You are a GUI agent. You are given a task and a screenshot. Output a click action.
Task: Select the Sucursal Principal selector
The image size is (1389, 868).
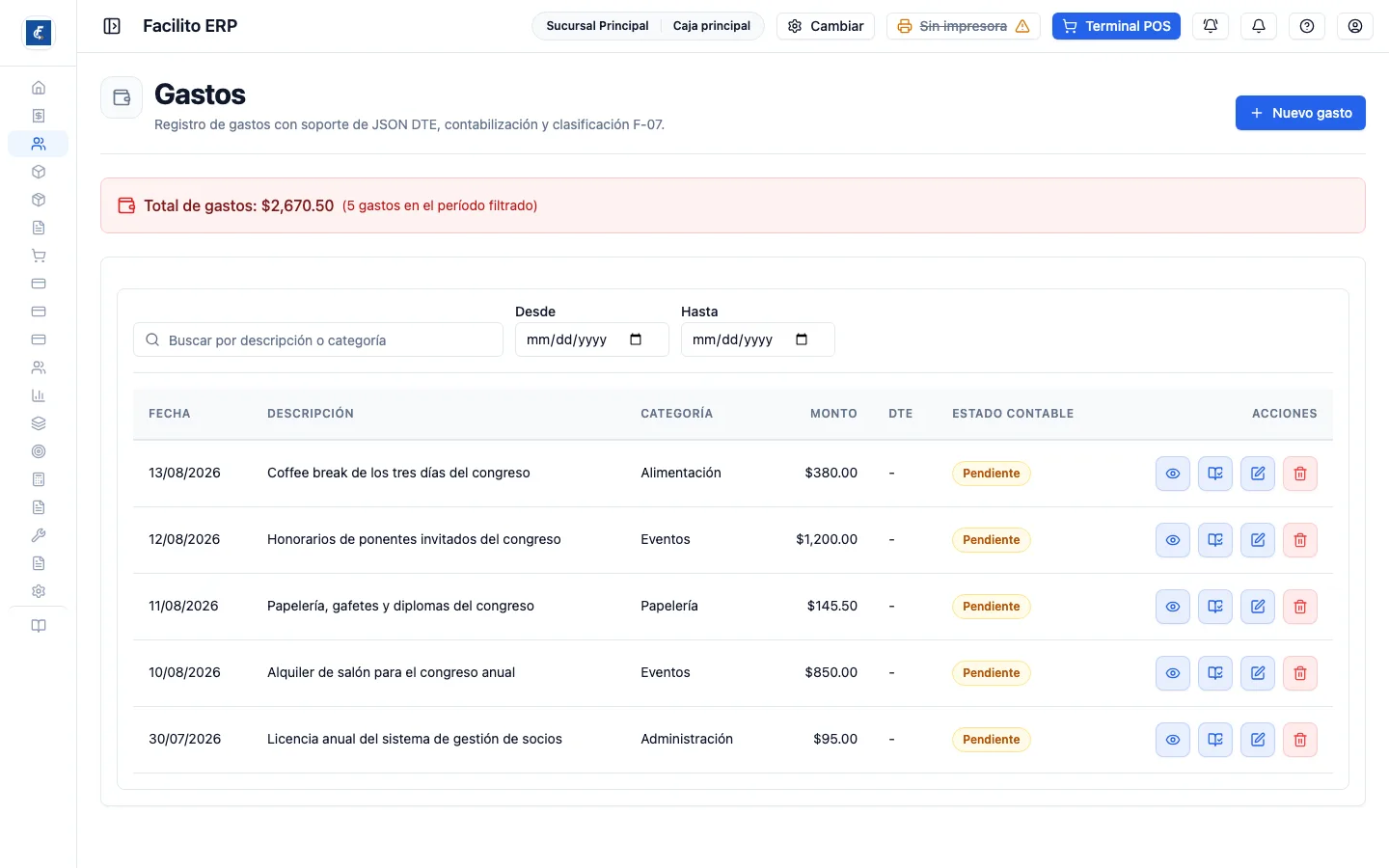597,26
